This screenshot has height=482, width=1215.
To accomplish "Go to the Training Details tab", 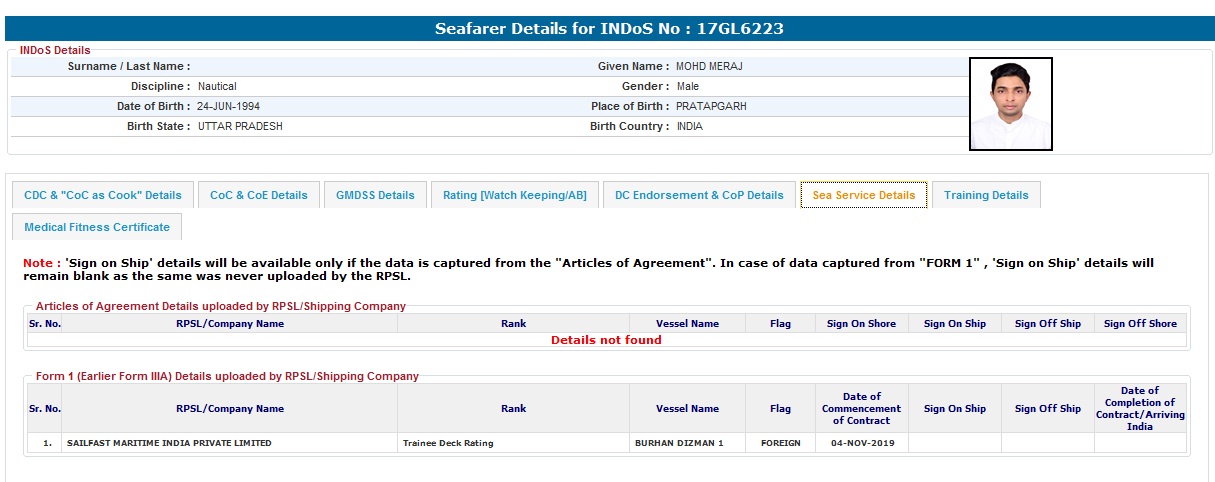I will click(986, 195).
